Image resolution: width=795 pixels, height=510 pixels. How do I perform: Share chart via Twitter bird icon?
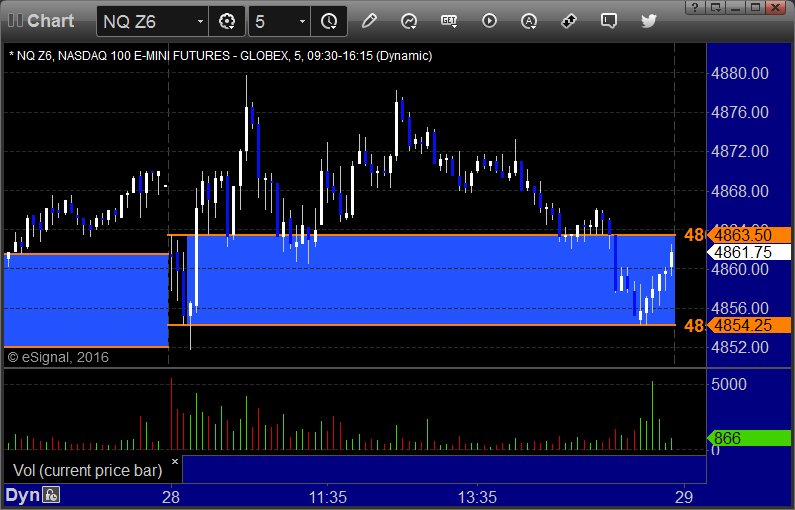point(648,21)
